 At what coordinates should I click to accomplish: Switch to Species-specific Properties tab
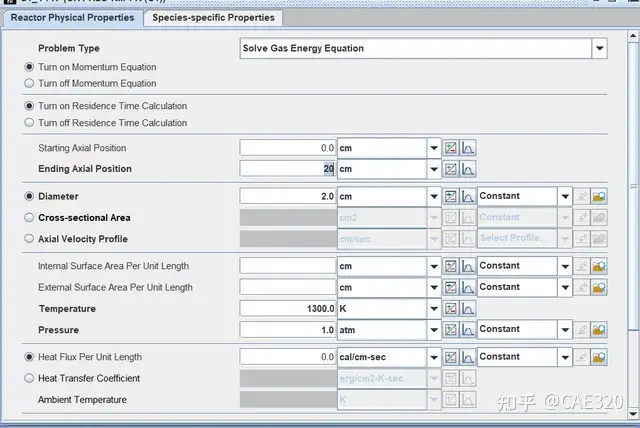pyautogui.click(x=213, y=18)
